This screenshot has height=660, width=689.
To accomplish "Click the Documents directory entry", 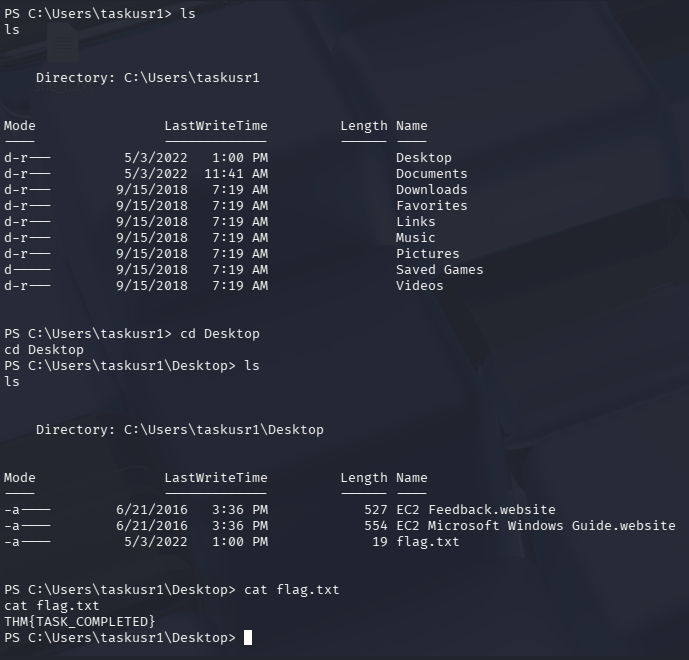I will pos(431,174).
